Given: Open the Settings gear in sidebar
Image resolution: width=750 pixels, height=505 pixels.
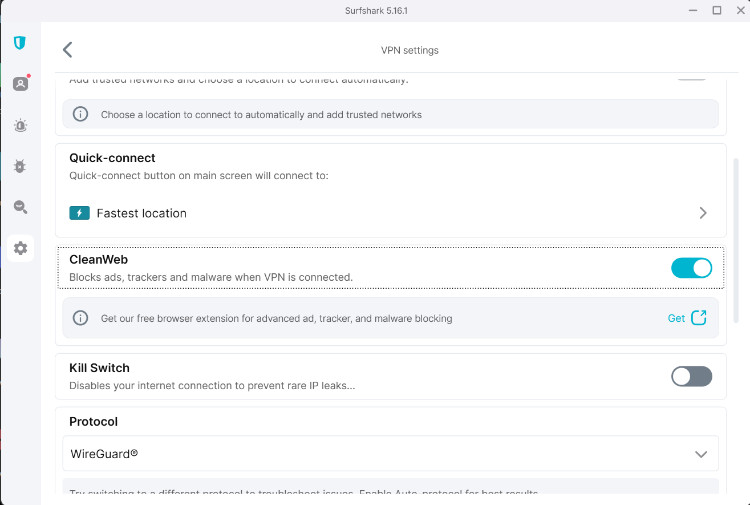Looking at the screenshot, I should [x=20, y=248].
